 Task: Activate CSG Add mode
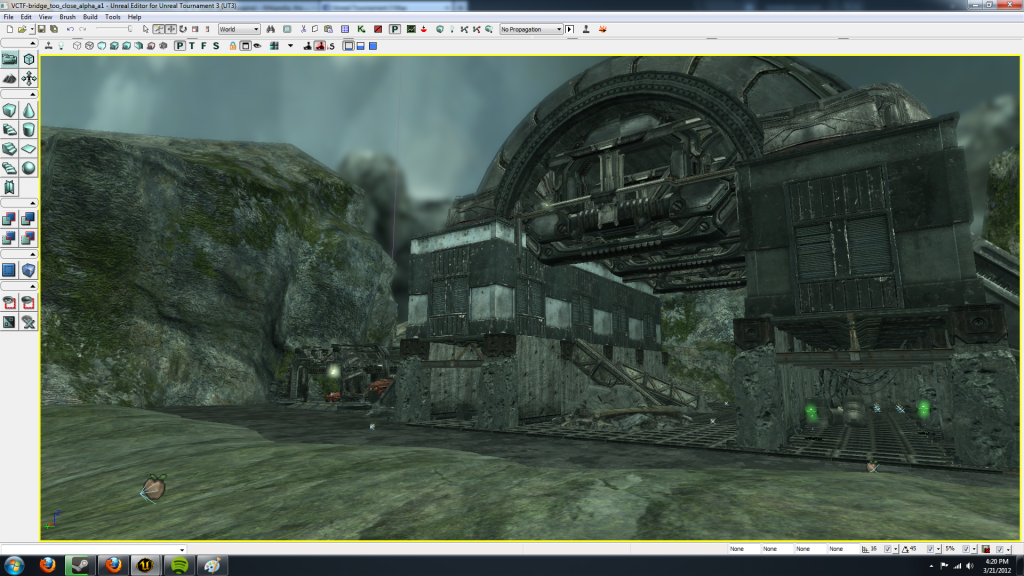pos(9,219)
